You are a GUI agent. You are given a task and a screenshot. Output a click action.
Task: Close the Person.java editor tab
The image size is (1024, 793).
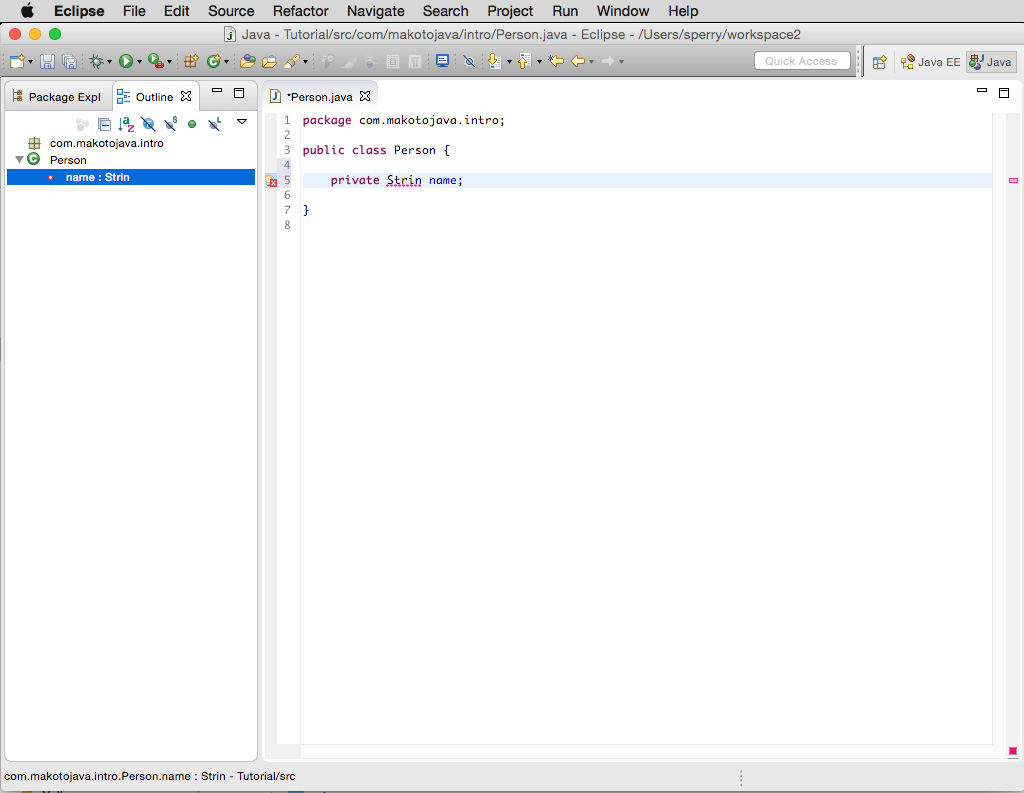coord(365,96)
